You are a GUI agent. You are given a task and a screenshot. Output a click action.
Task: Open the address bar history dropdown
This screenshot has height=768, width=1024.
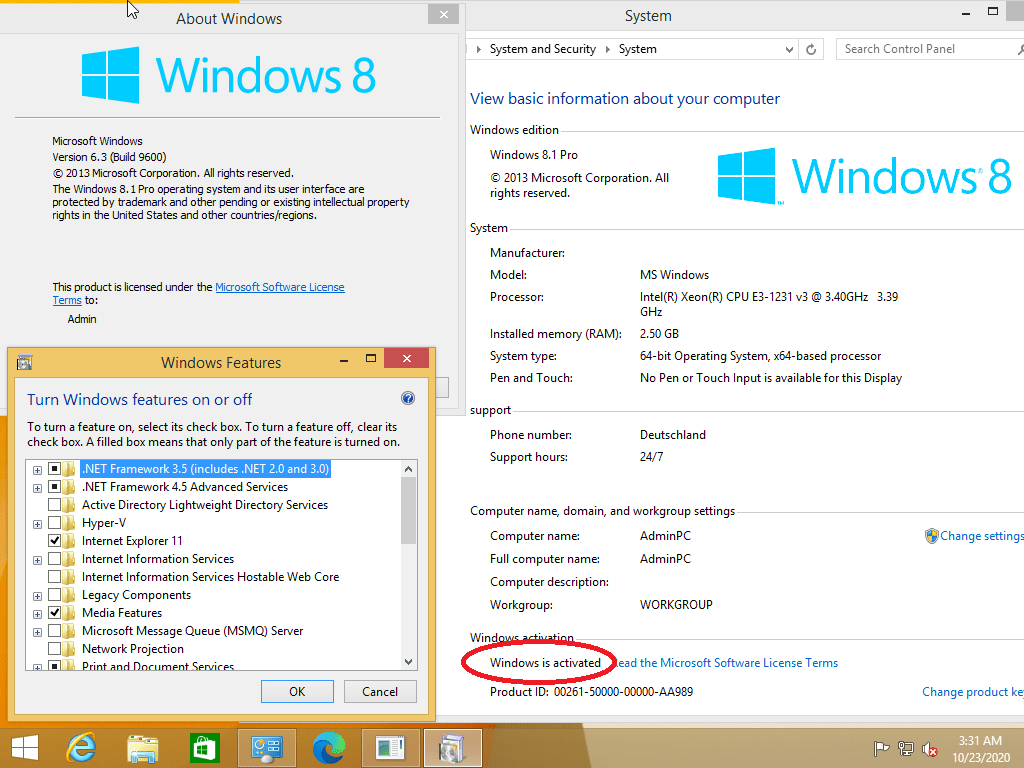(789, 50)
